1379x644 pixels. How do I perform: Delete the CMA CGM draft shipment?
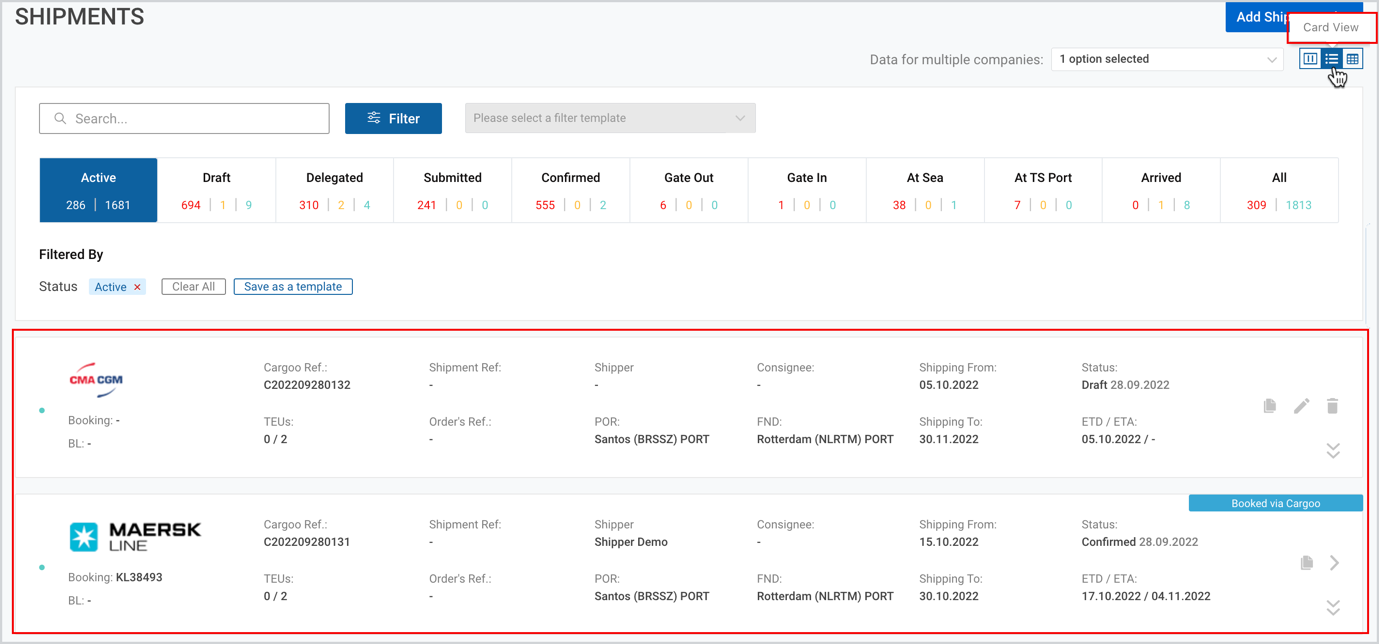(x=1332, y=406)
